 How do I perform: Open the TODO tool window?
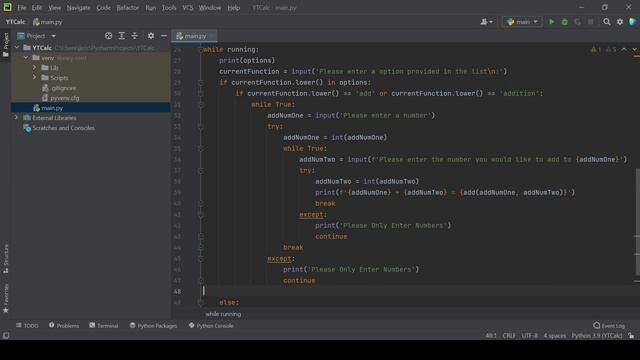(27, 325)
